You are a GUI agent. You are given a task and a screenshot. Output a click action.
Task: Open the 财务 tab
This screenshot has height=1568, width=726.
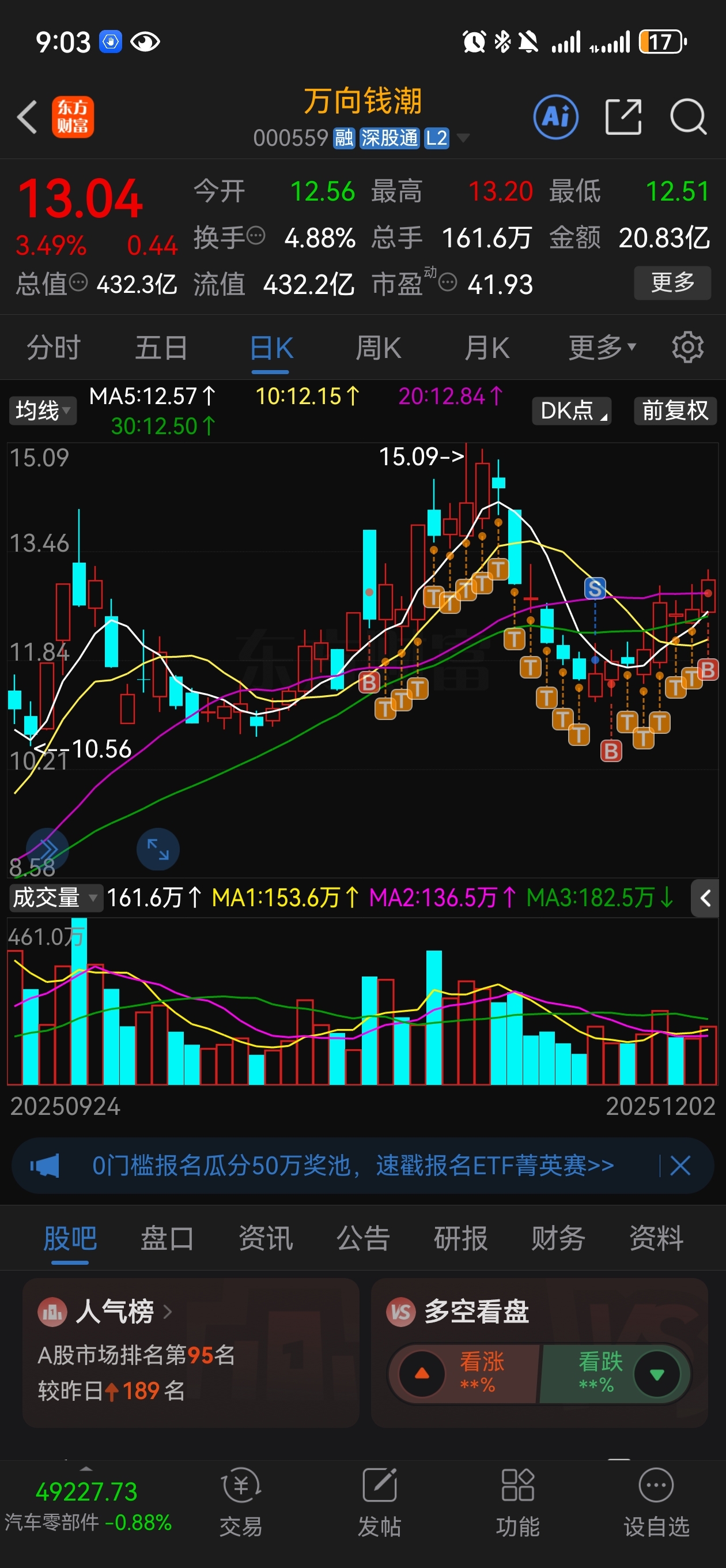coord(558,1238)
